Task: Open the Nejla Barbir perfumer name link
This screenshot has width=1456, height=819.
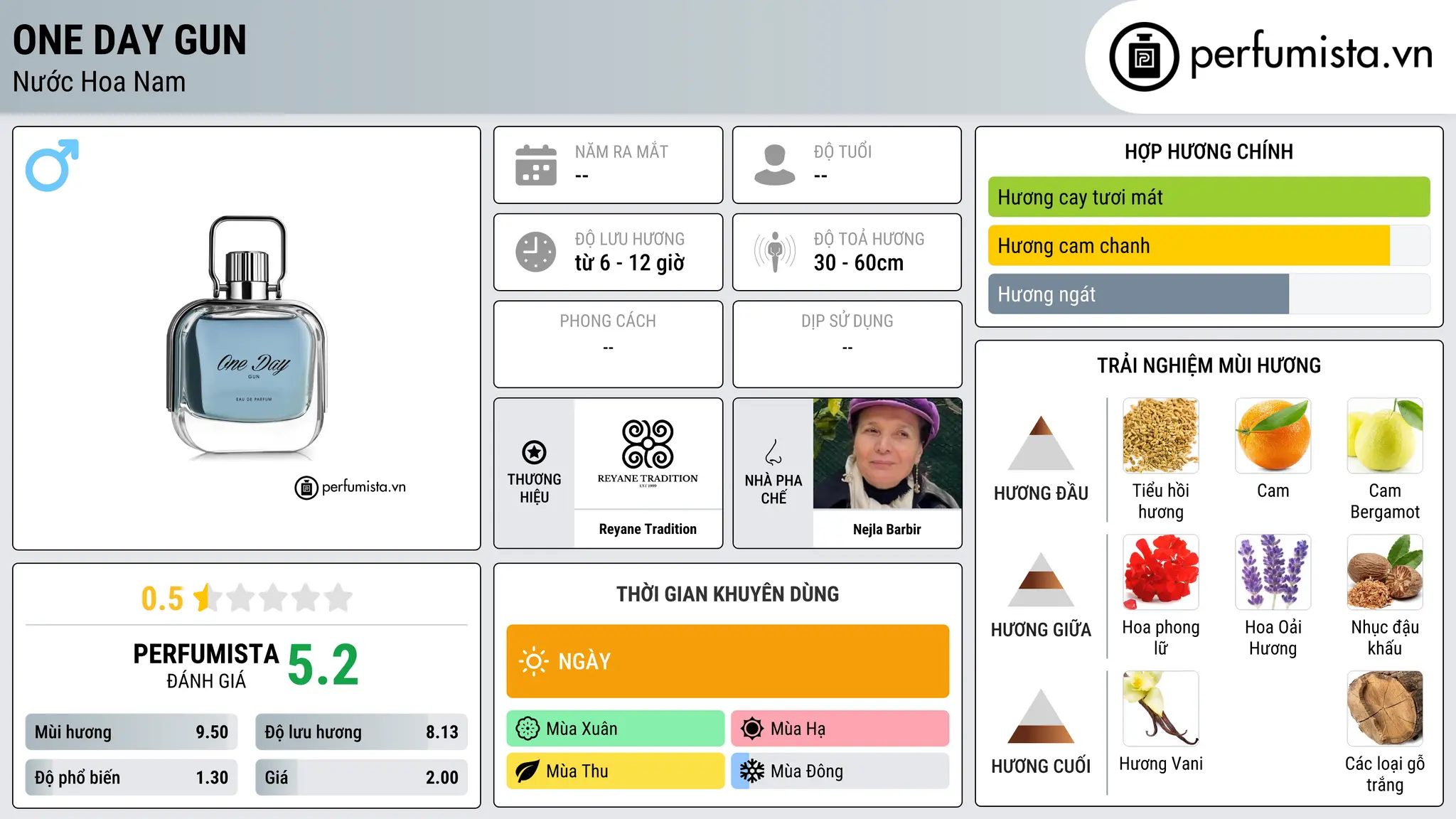Action: click(887, 529)
